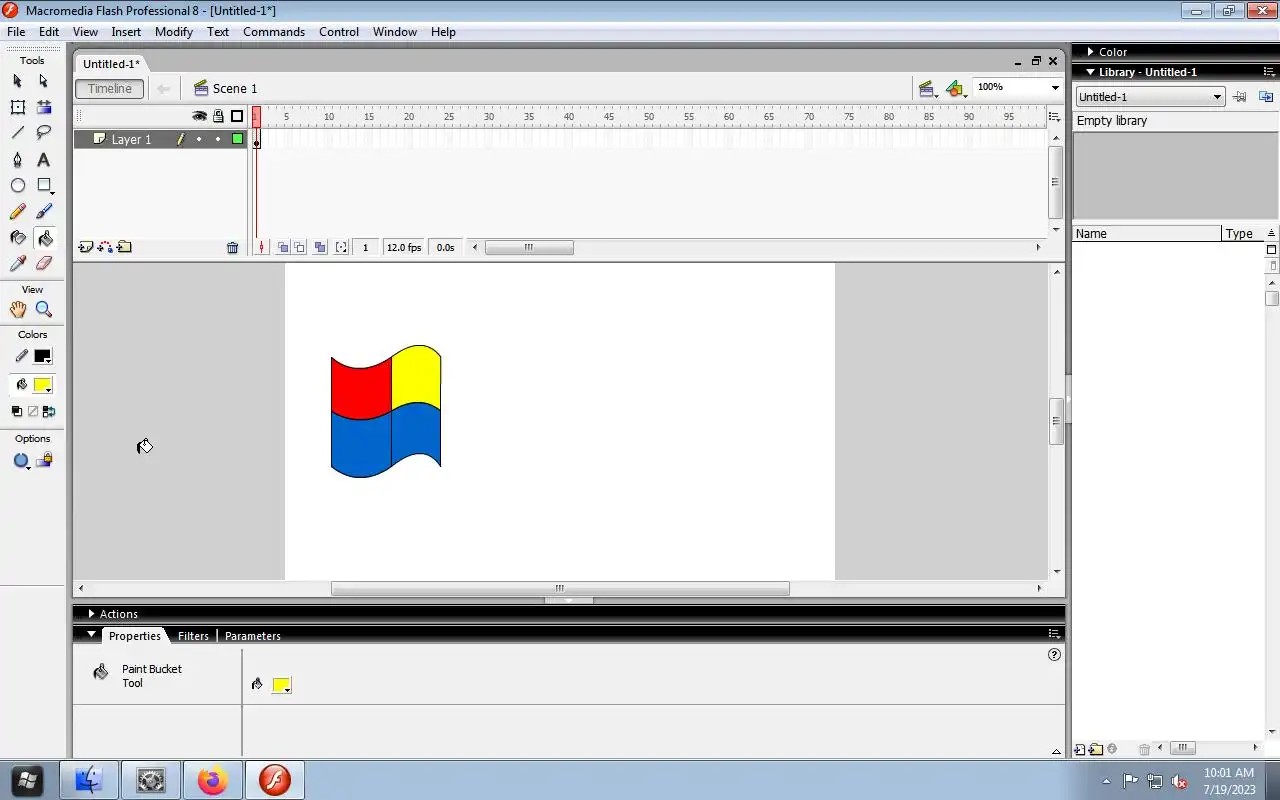Toggle the Onion Skin Outlines button
The height and width of the screenshot is (800, 1280).
(299, 247)
